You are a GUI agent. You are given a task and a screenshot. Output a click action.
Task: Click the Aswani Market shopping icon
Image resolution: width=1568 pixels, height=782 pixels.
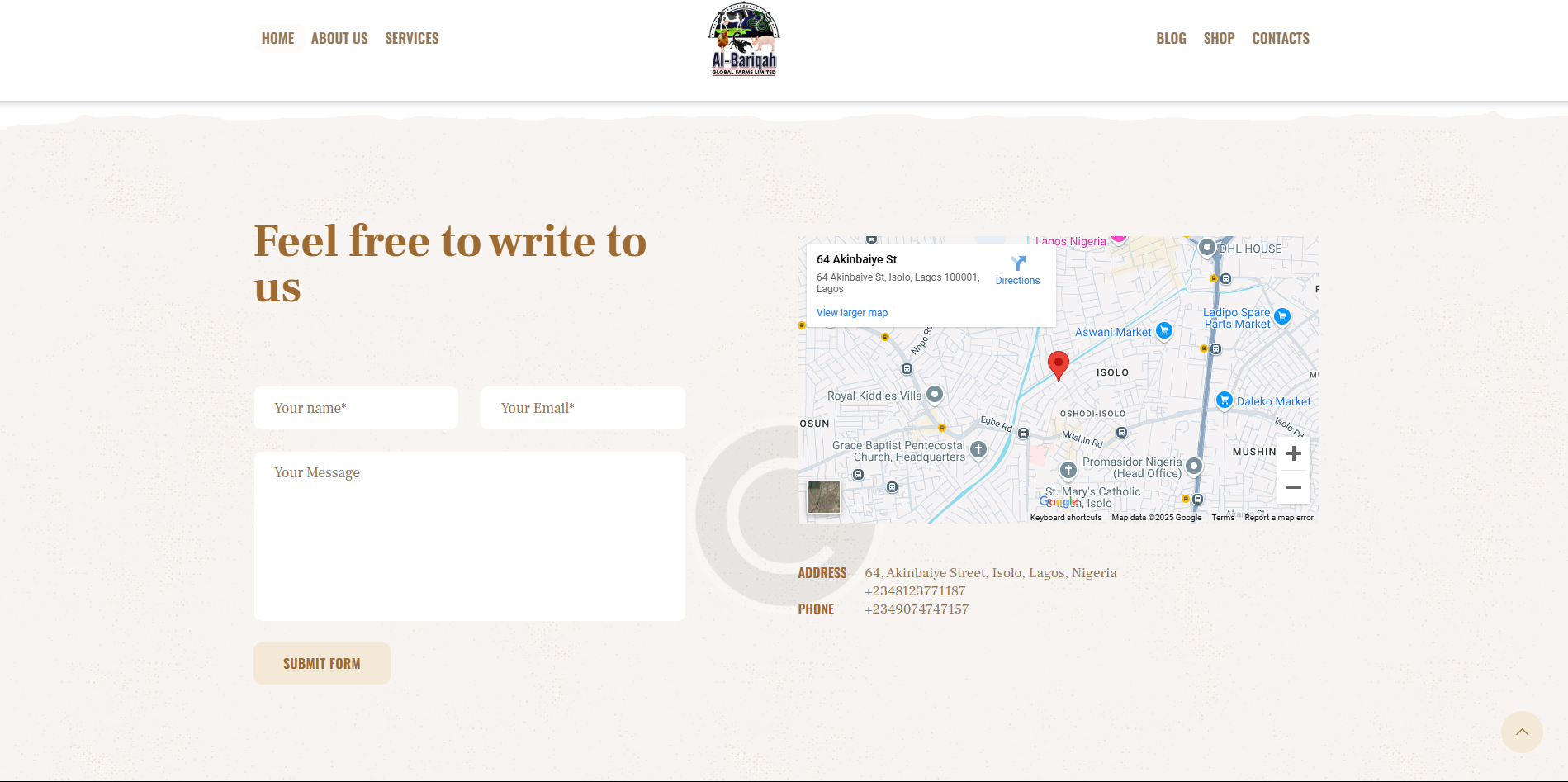click(x=1163, y=331)
